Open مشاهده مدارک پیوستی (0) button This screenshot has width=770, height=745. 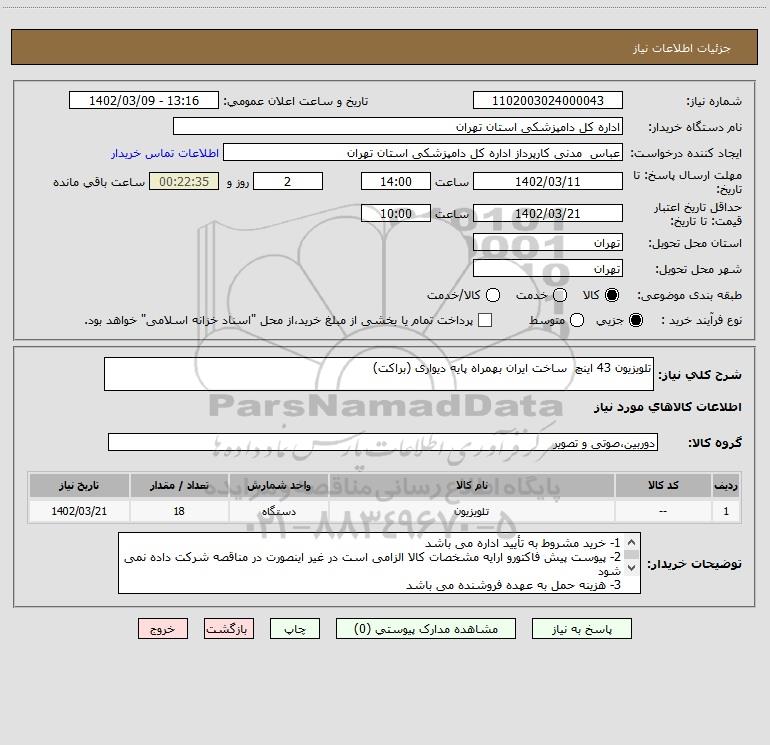pos(426,629)
